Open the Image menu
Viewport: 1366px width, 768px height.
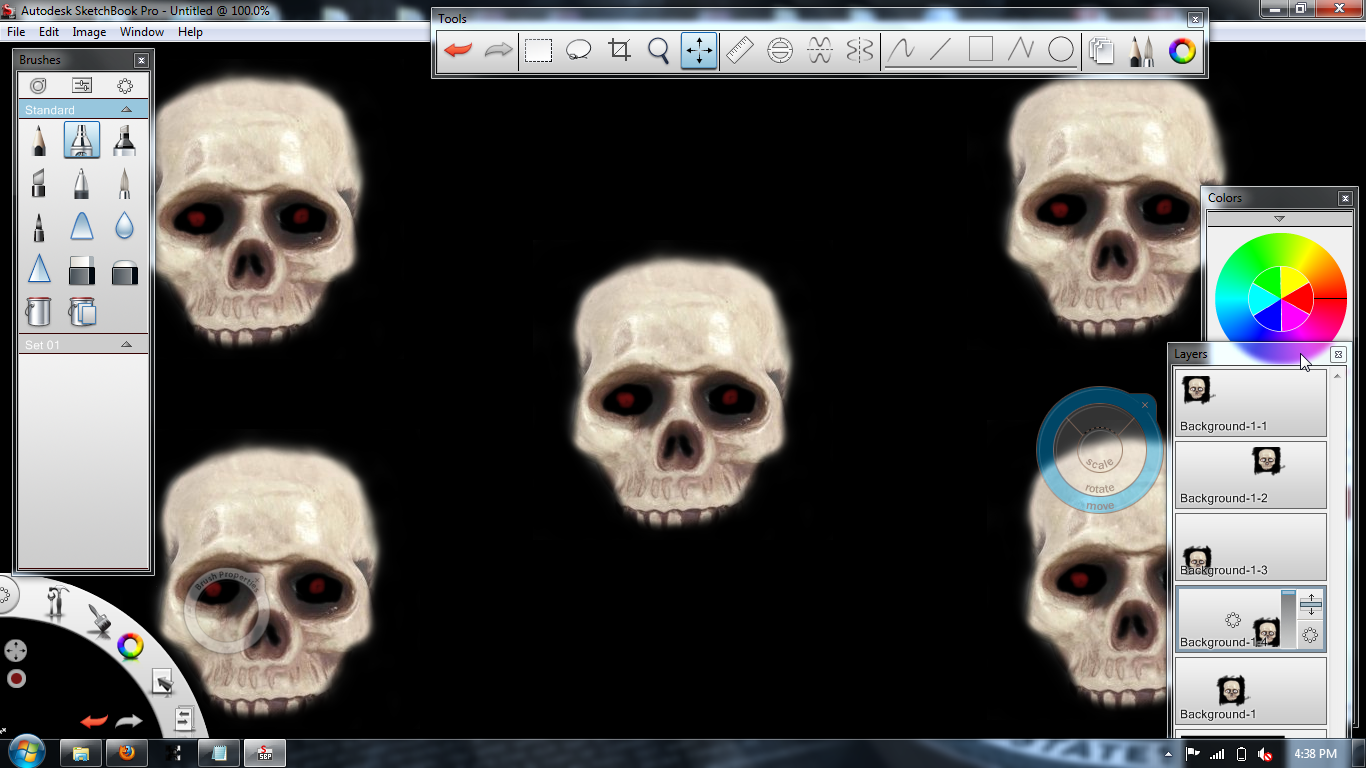pyautogui.click(x=89, y=32)
